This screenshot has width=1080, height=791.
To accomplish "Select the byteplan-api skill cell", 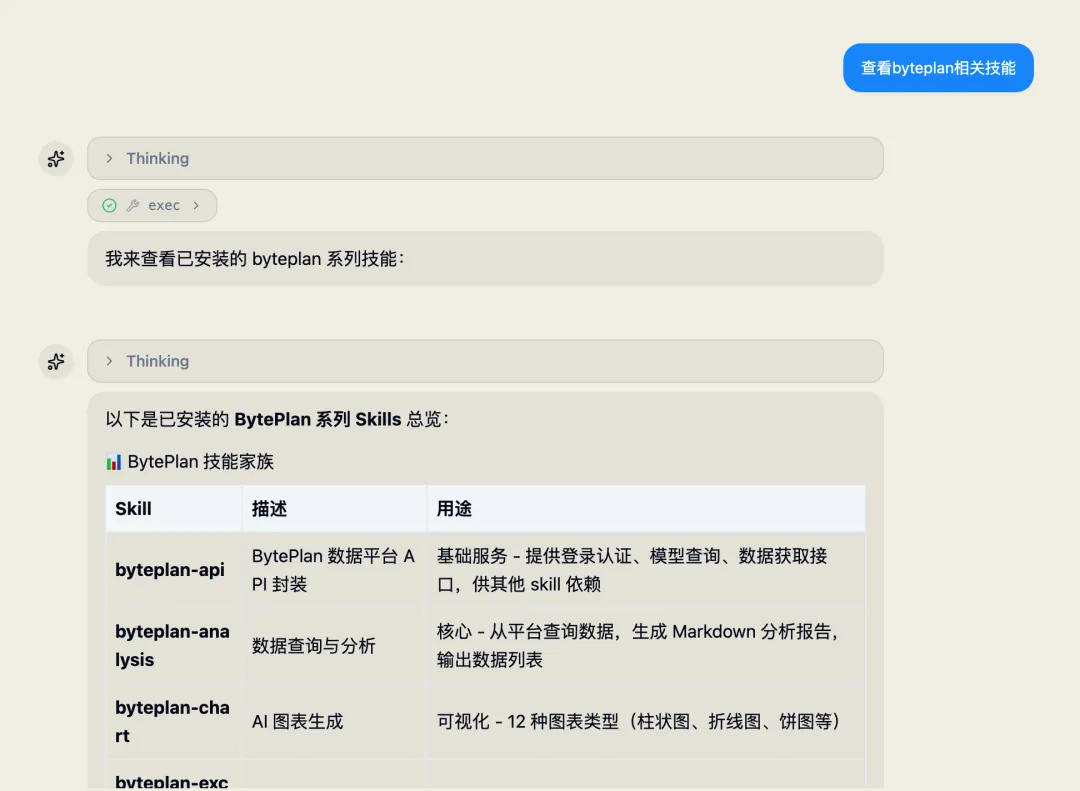I will pos(174,570).
